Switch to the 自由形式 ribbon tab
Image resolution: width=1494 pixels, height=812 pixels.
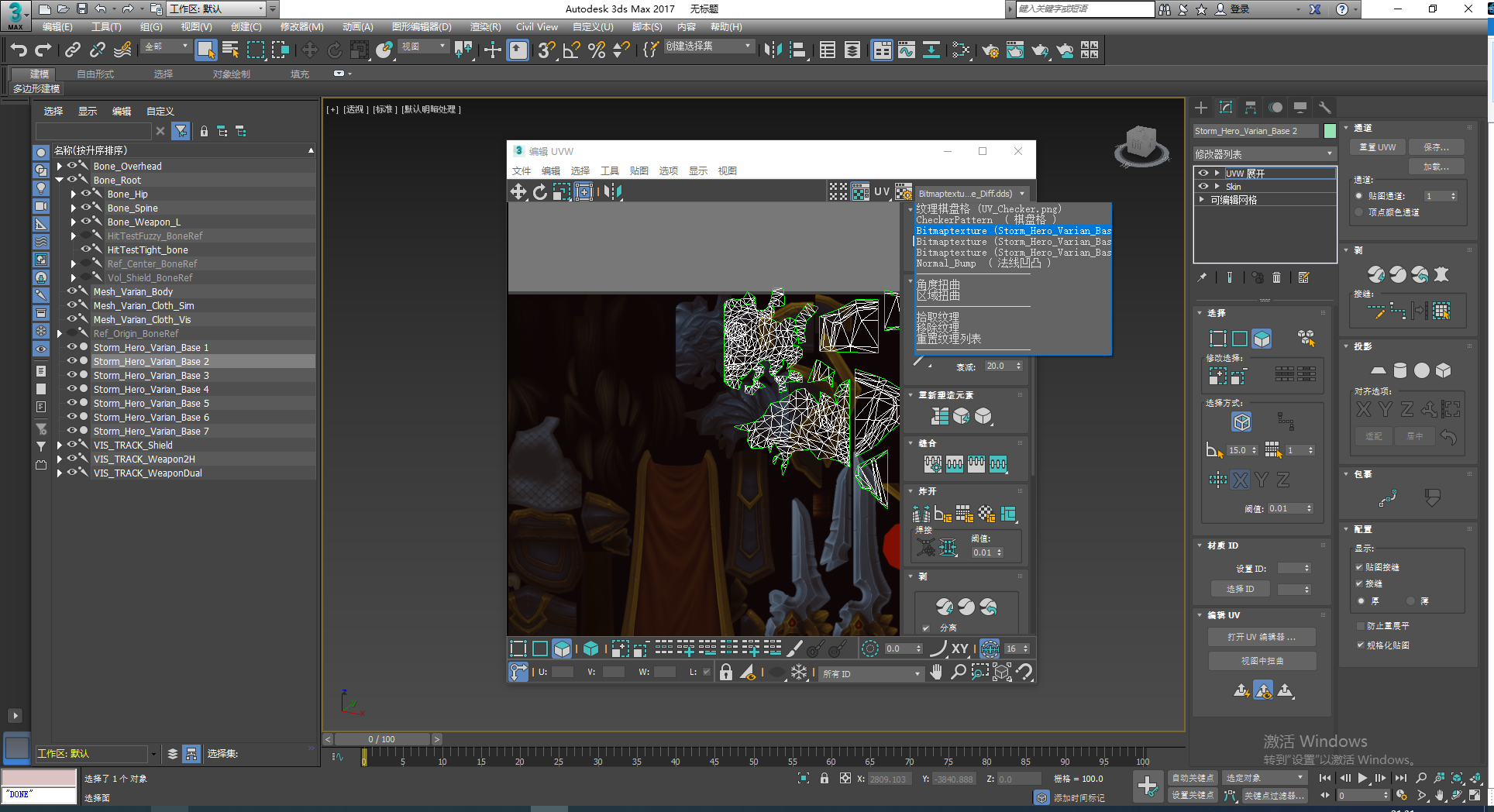[95, 74]
